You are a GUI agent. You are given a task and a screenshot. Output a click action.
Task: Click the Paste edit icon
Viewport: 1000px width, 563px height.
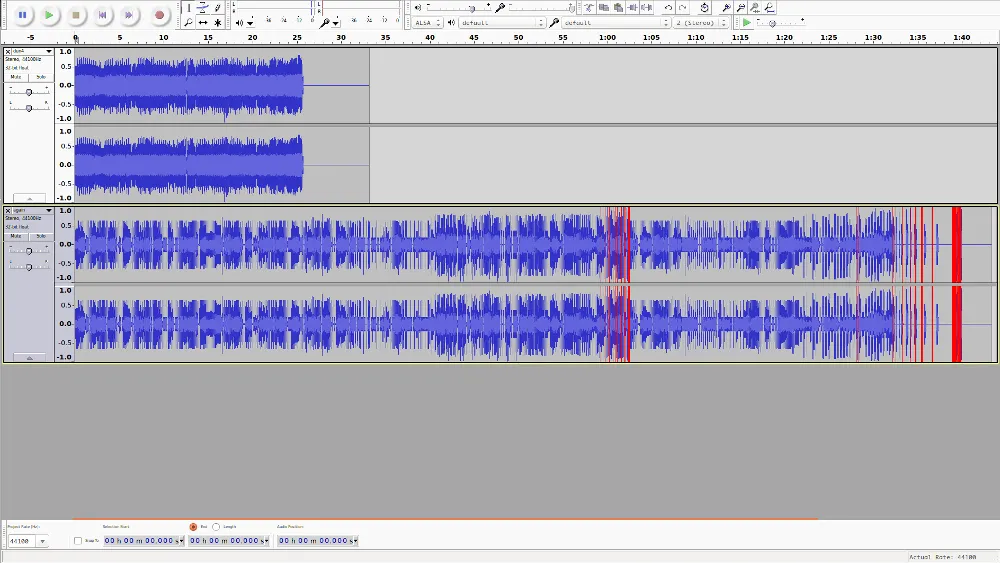[618, 8]
